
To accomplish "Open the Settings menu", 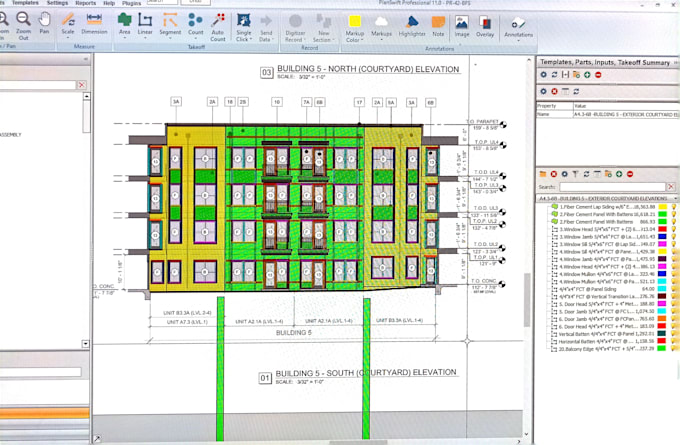I will click(x=57, y=3).
